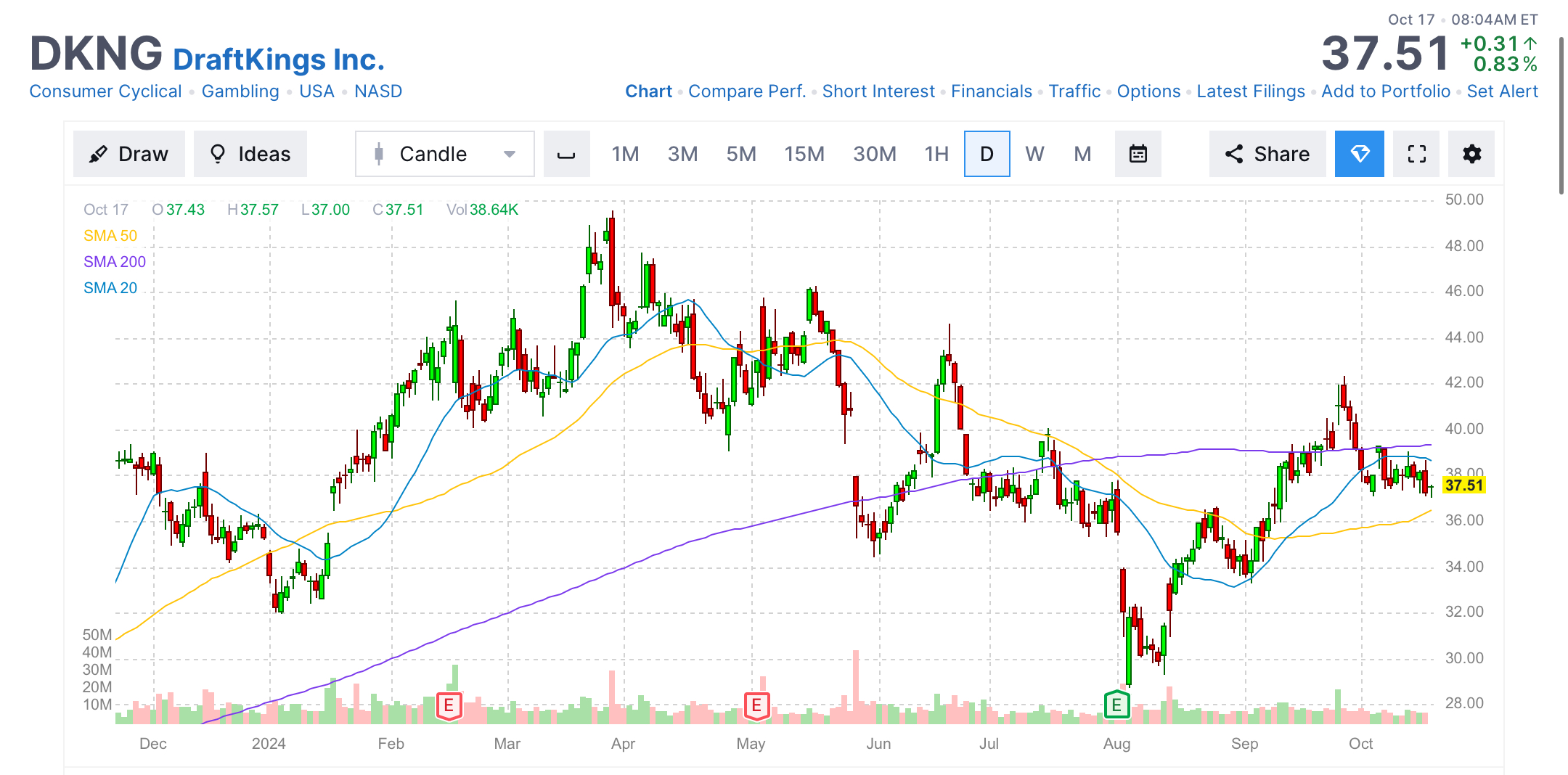Toggle fullscreen chart view

click(x=1416, y=153)
